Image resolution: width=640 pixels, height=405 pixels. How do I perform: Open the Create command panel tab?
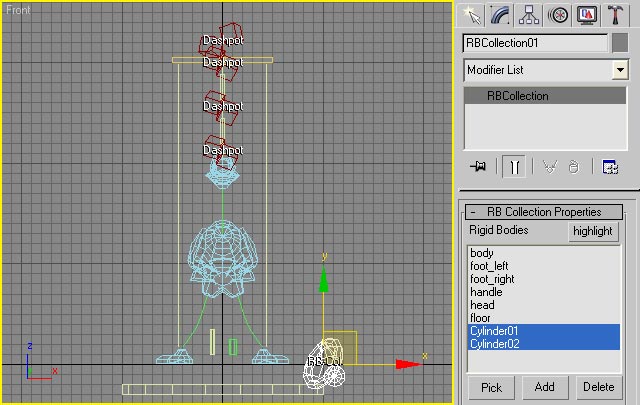tap(472, 15)
